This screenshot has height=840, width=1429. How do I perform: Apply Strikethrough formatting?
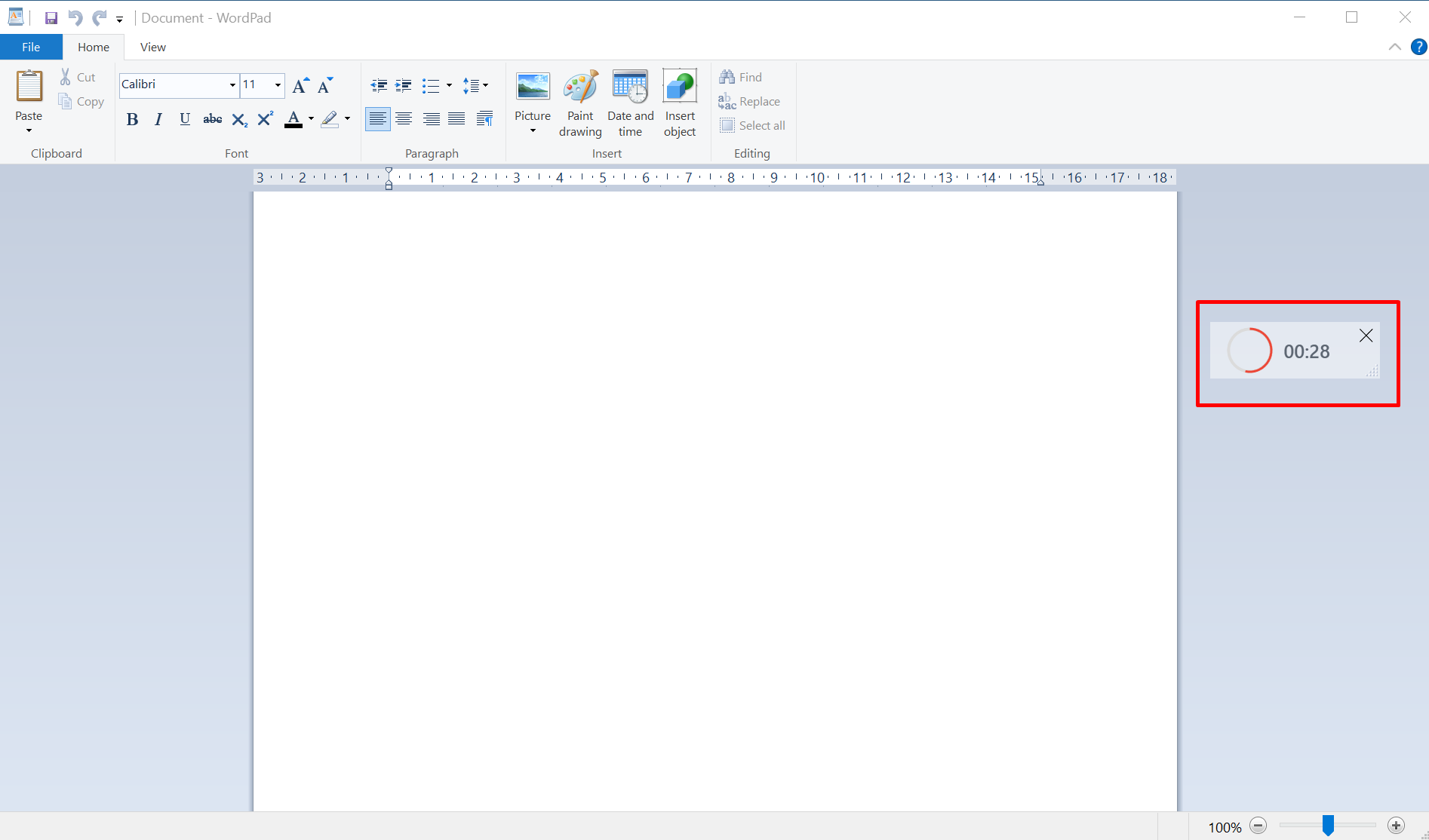tap(213, 119)
